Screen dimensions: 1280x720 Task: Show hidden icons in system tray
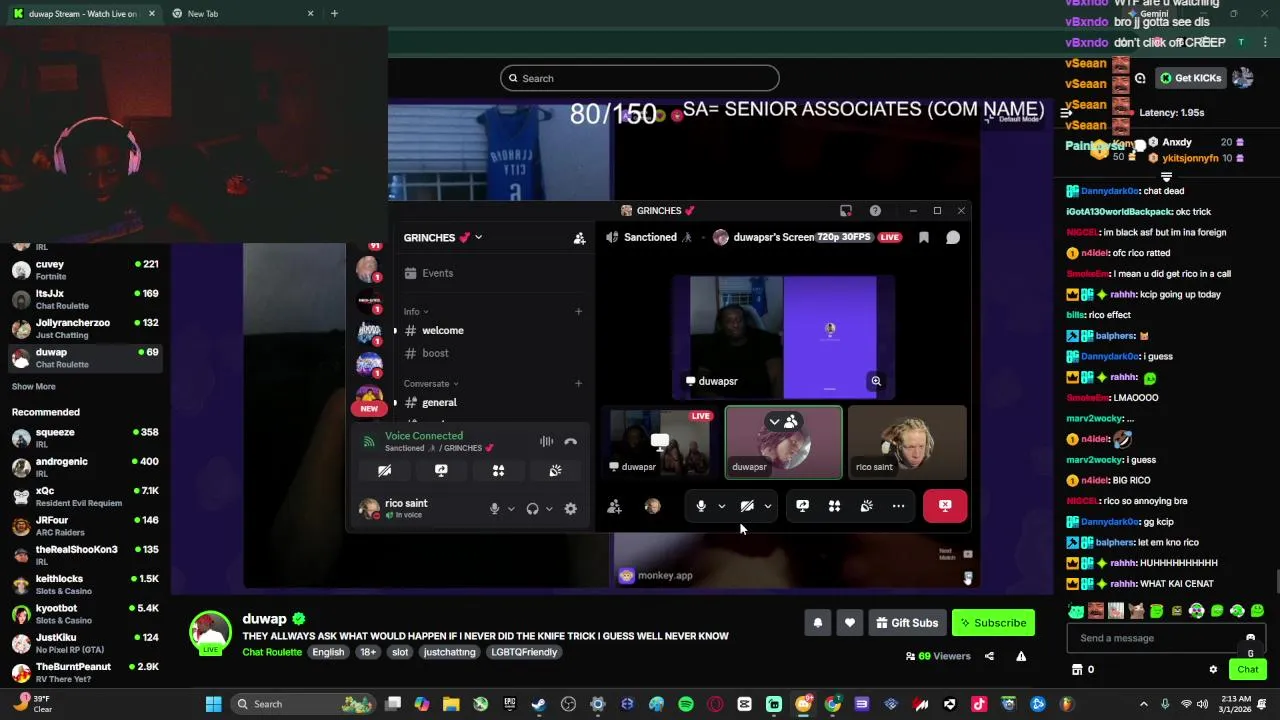tap(1144, 704)
